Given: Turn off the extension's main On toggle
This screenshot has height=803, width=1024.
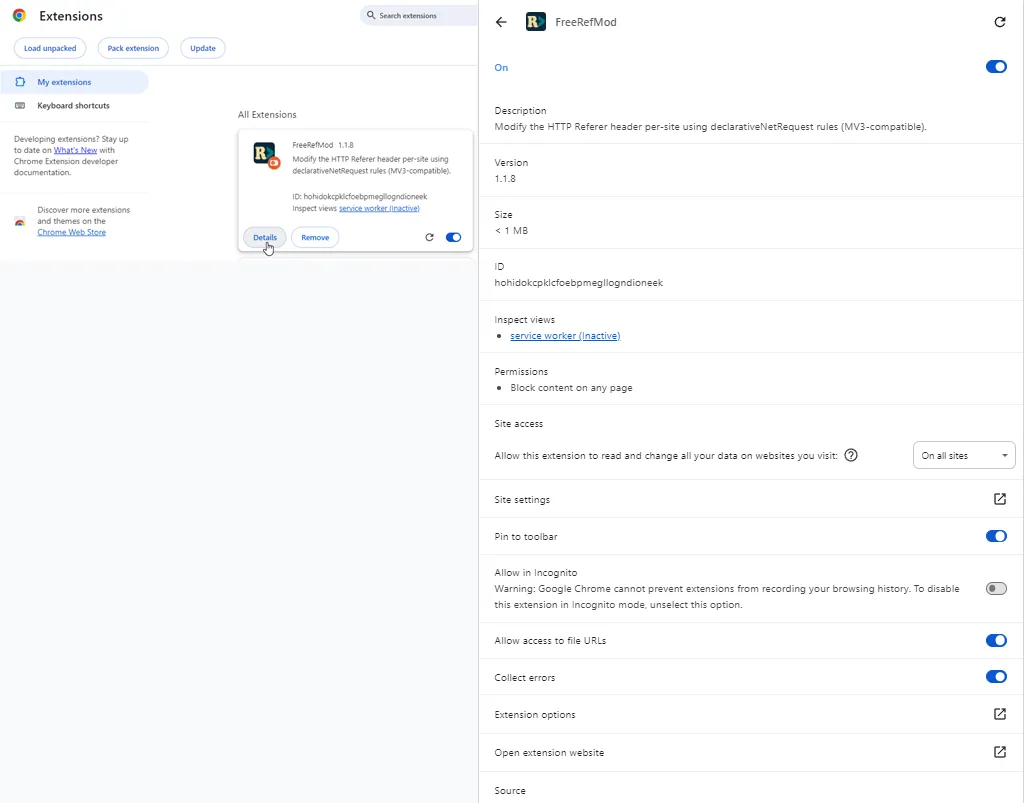Looking at the screenshot, I should click(995, 67).
